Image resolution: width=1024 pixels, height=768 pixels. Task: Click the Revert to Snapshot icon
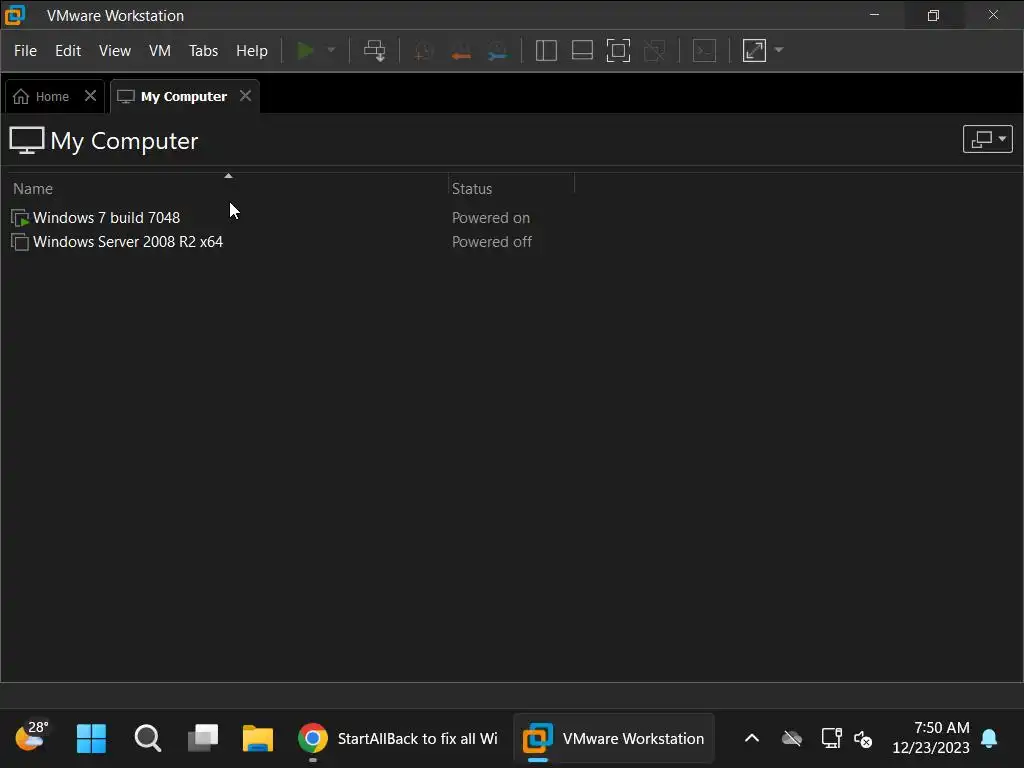pyautogui.click(x=461, y=51)
